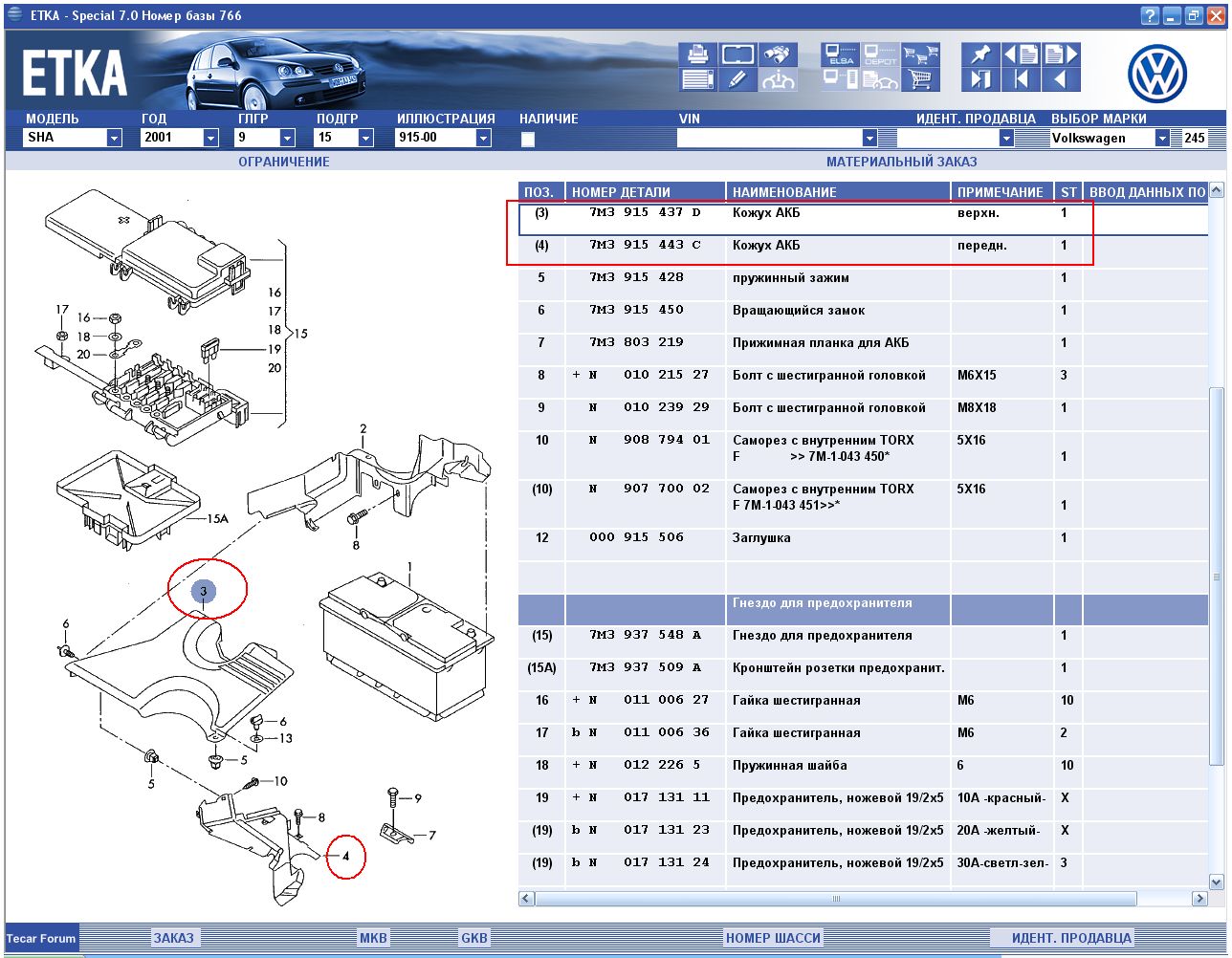The height and width of the screenshot is (958, 1232).
Task: Switch to the ОГРАНИЧЕНИЕ tab
Action: [x=284, y=162]
